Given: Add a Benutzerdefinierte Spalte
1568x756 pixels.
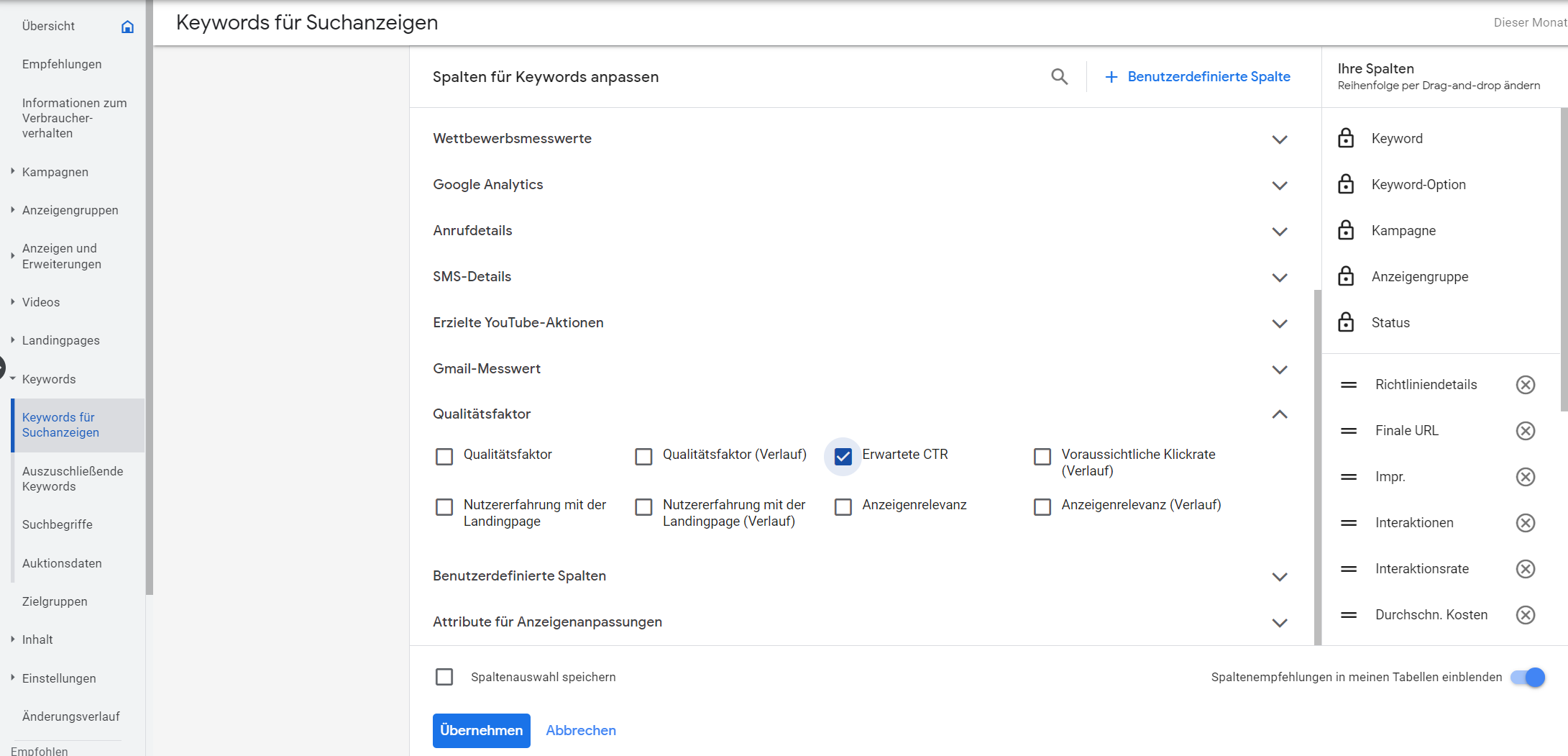Looking at the screenshot, I should point(1197,76).
